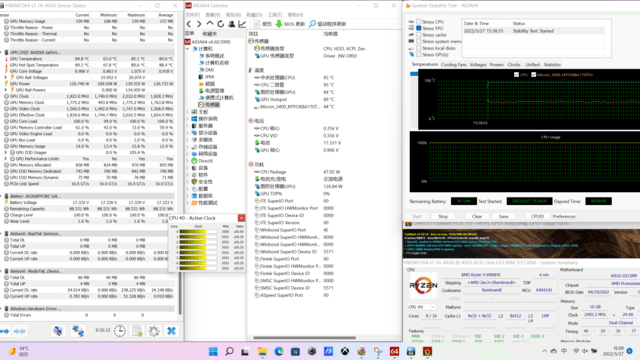Open stability test Preferences
640x360 pixels.
click(564, 216)
